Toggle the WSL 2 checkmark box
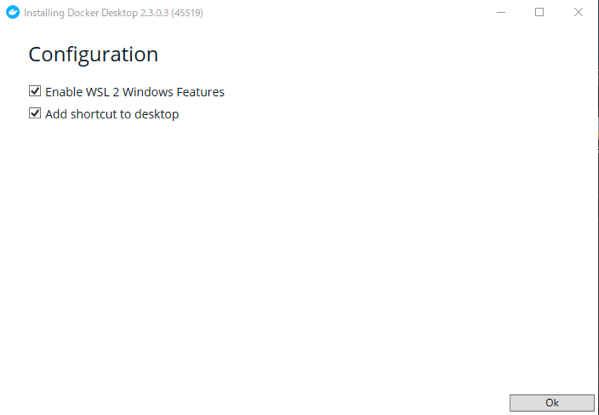The height and width of the screenshot is (415, 599). [35, 91]
